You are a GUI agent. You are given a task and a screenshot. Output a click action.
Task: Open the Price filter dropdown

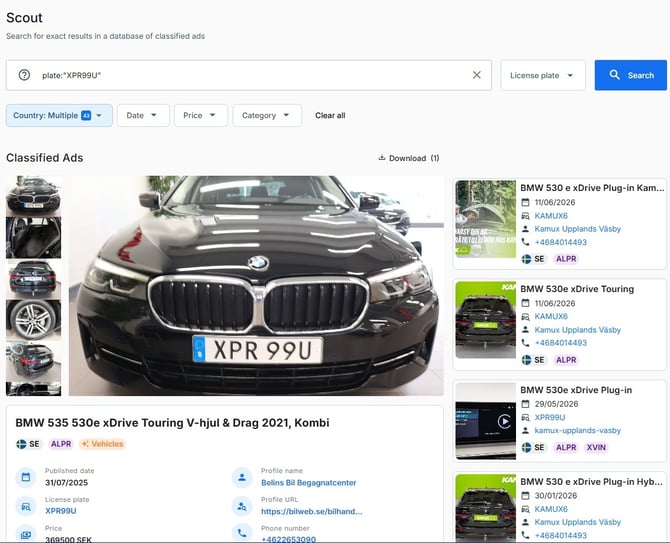pyautogui.click(x=200, y=115)
